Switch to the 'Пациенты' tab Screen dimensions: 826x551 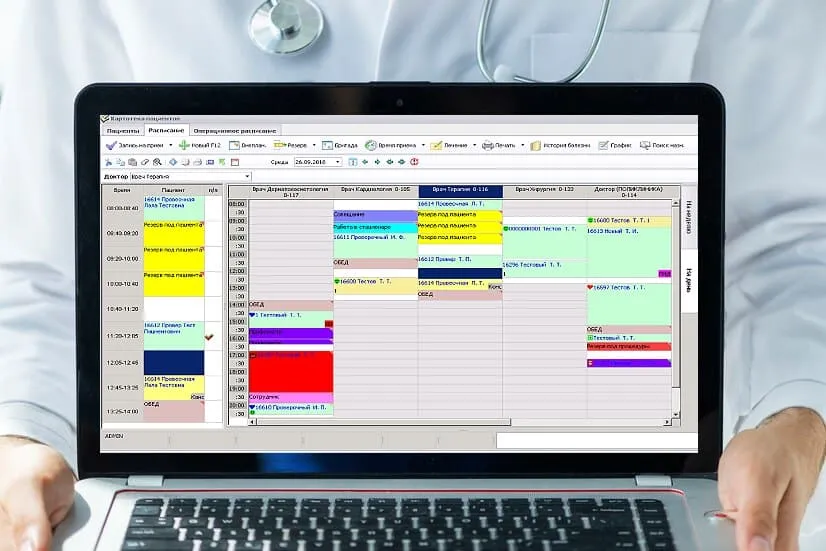(x=122, y=130)
